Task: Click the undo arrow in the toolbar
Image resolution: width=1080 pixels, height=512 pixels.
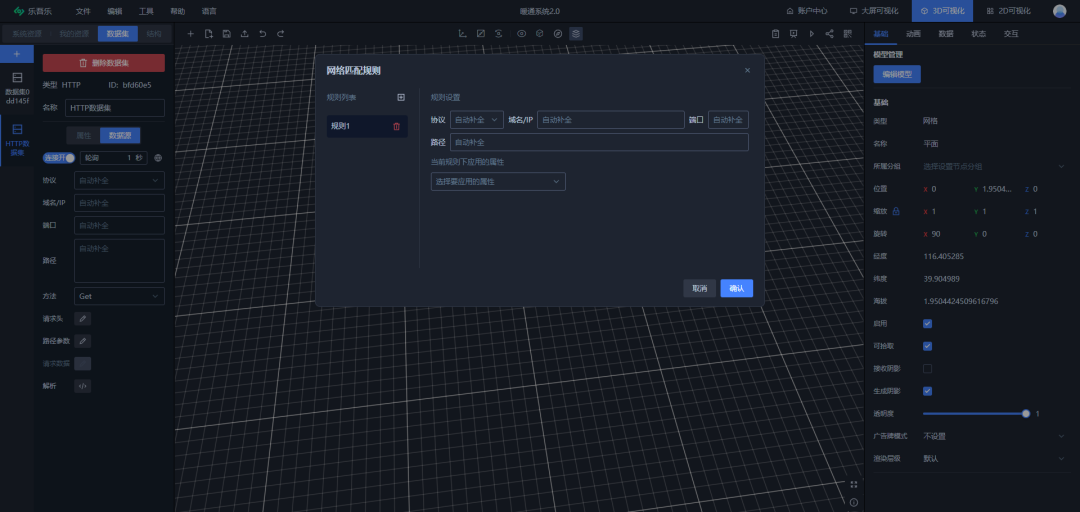Action: click(x=262, y=34)
